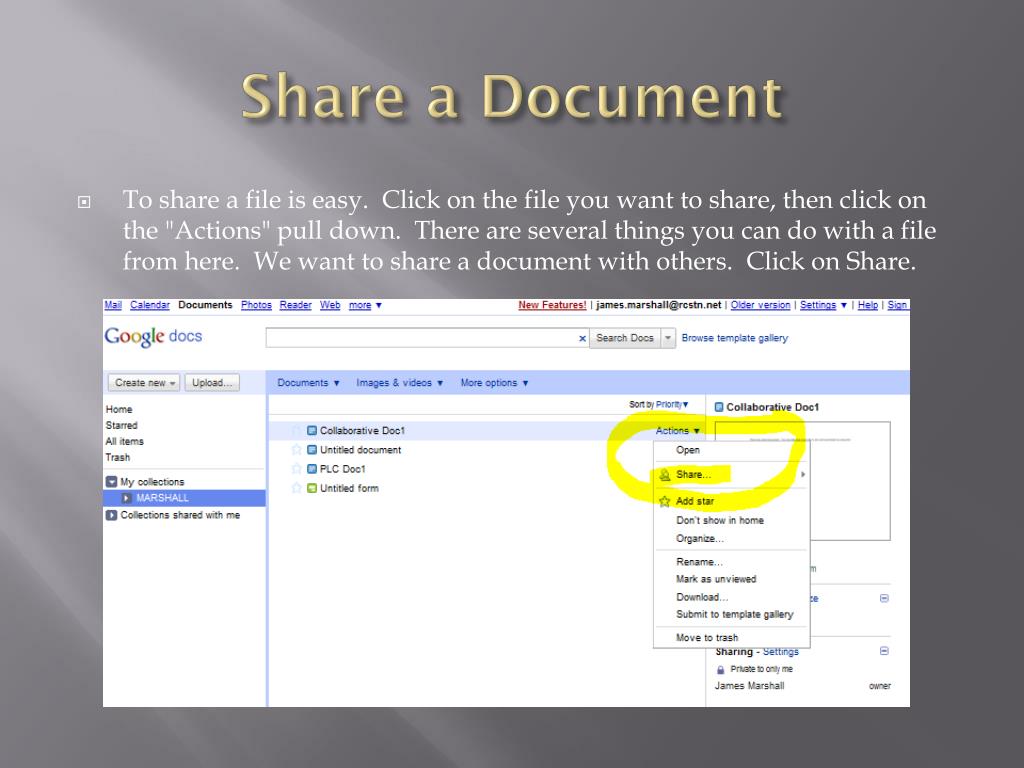
Task: Open the Reader link
Action: pyautogui.click(x=295, y=305)
